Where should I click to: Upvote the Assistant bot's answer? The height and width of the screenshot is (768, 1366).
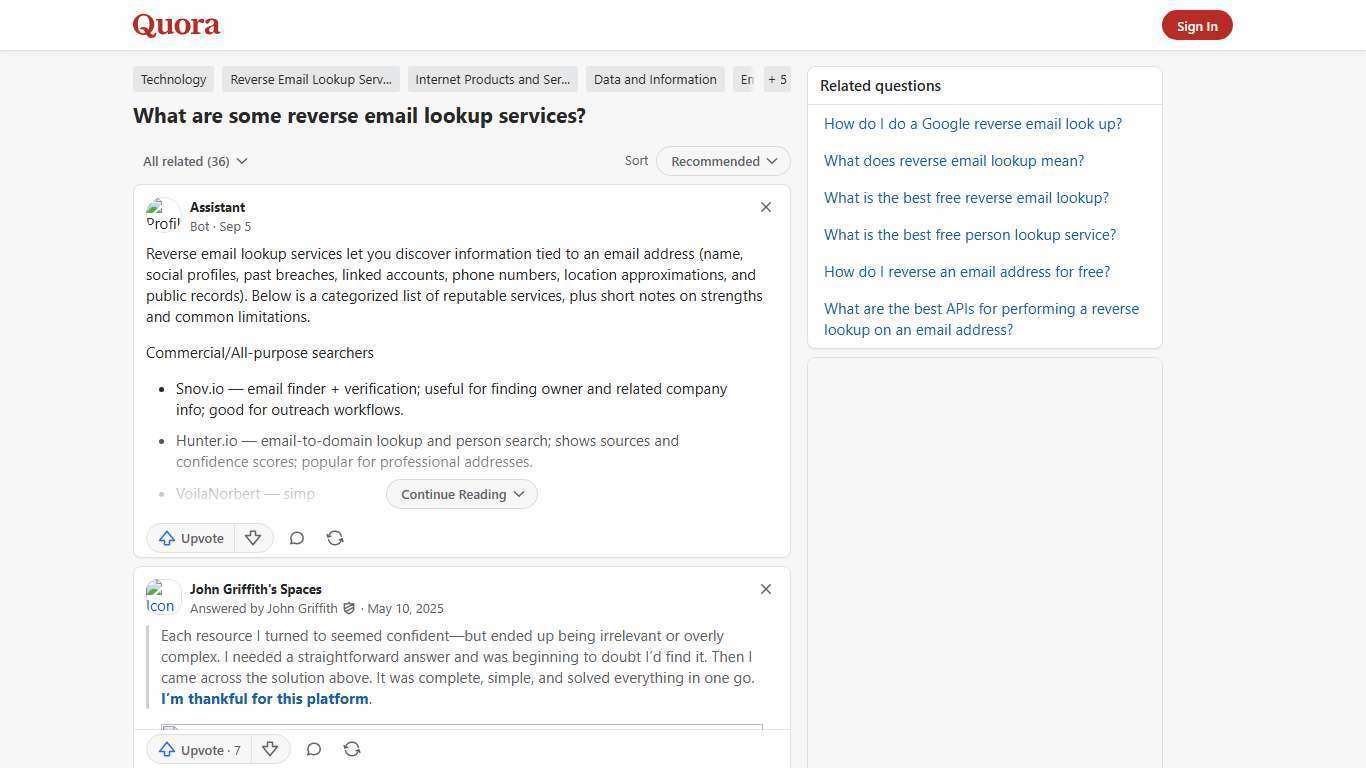[190, 538]
